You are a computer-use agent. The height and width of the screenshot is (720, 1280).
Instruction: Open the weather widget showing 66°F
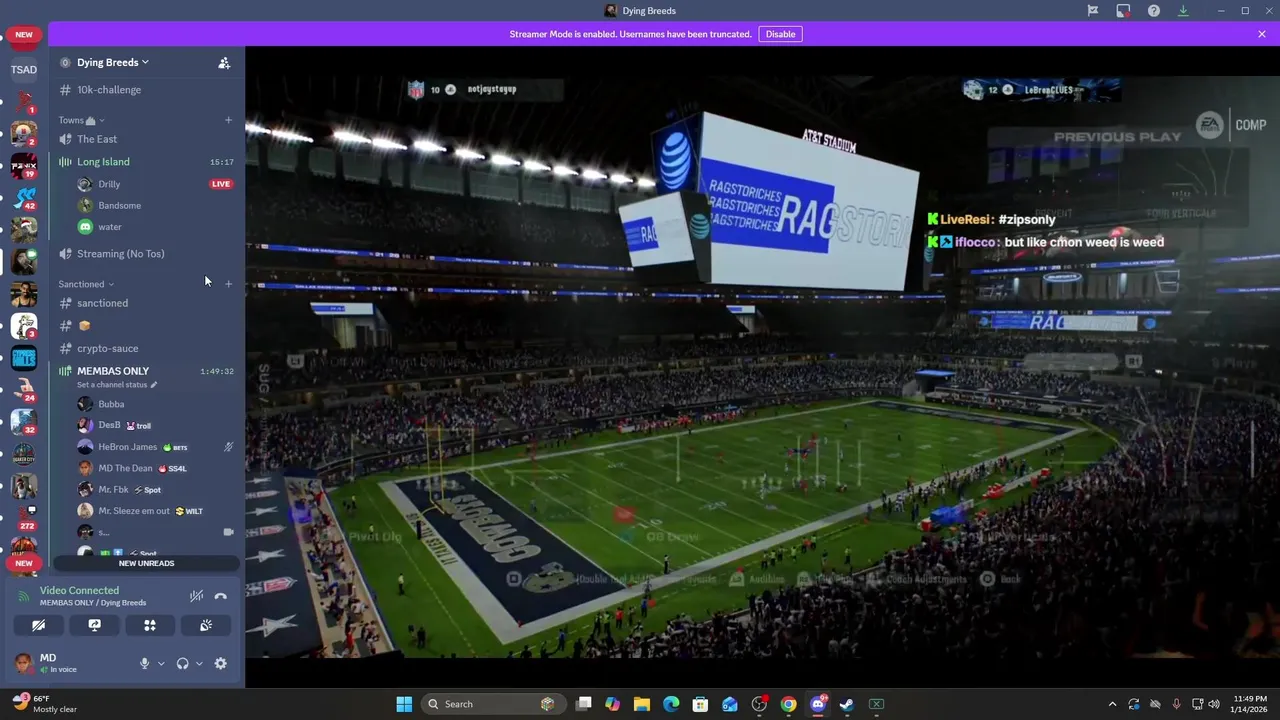(x=45, y=704)
